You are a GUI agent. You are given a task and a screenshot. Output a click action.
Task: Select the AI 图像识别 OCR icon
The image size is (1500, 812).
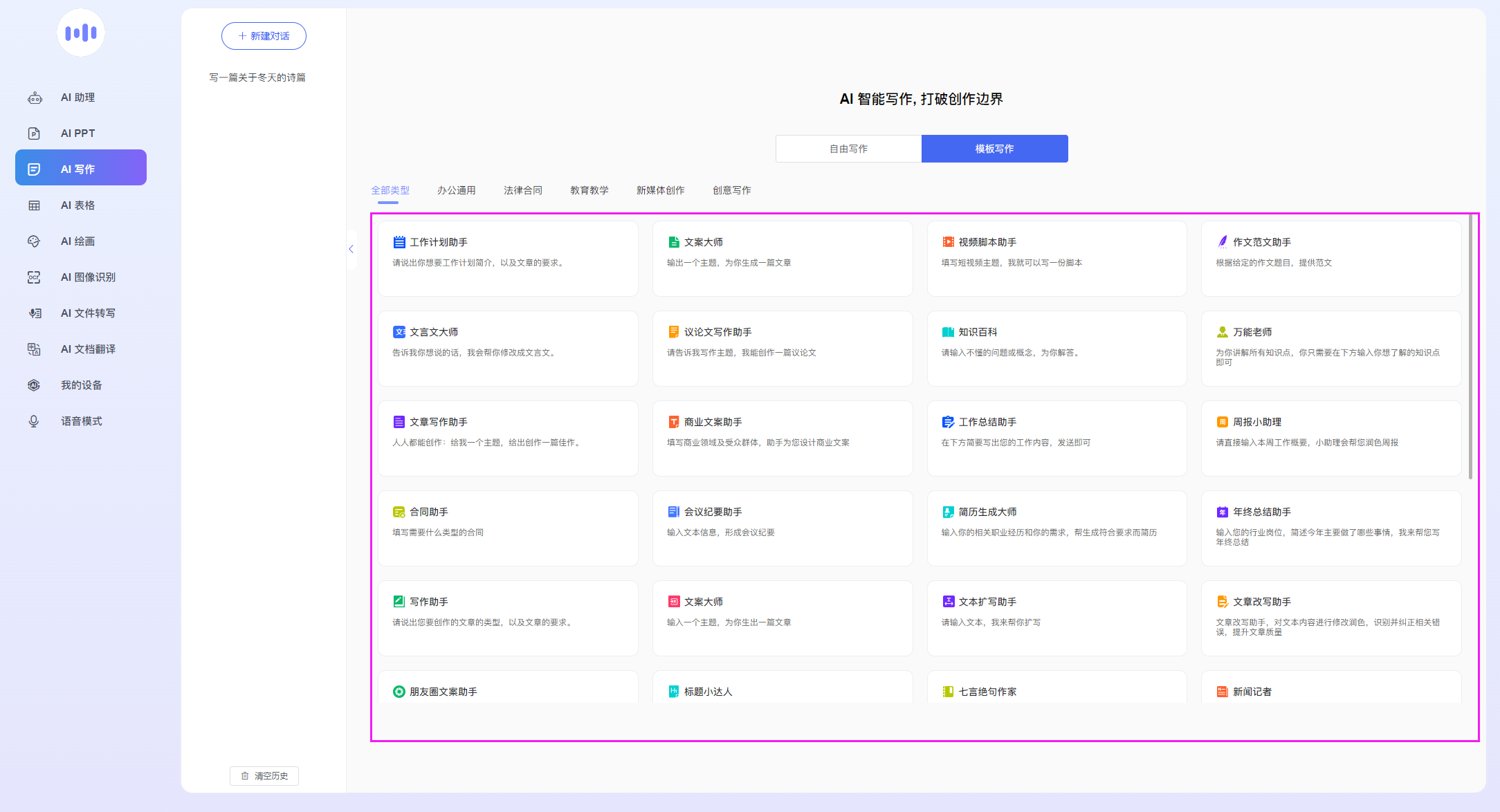point(34,277)
